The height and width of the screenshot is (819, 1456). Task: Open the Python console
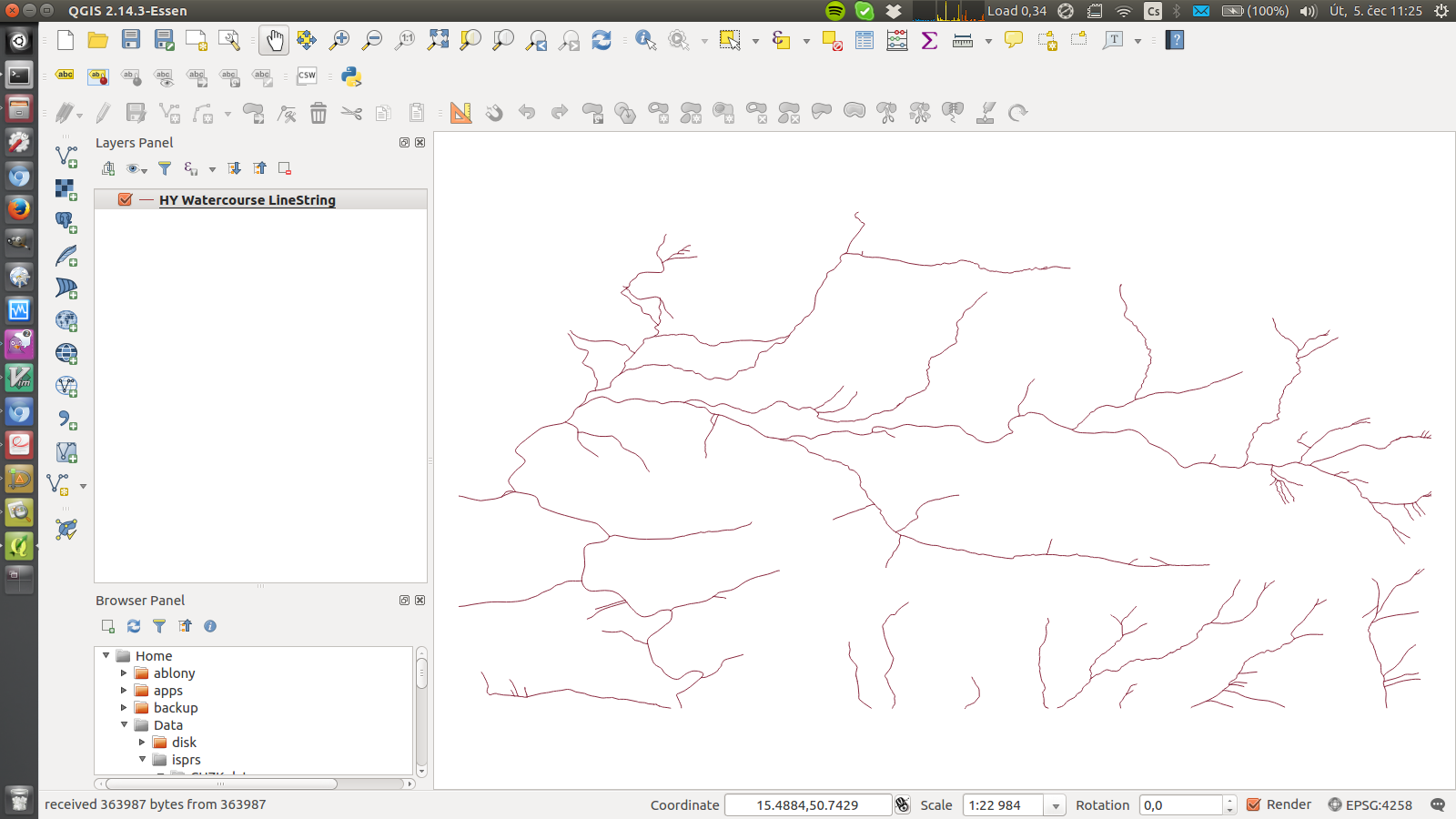(x=351, y=76)
